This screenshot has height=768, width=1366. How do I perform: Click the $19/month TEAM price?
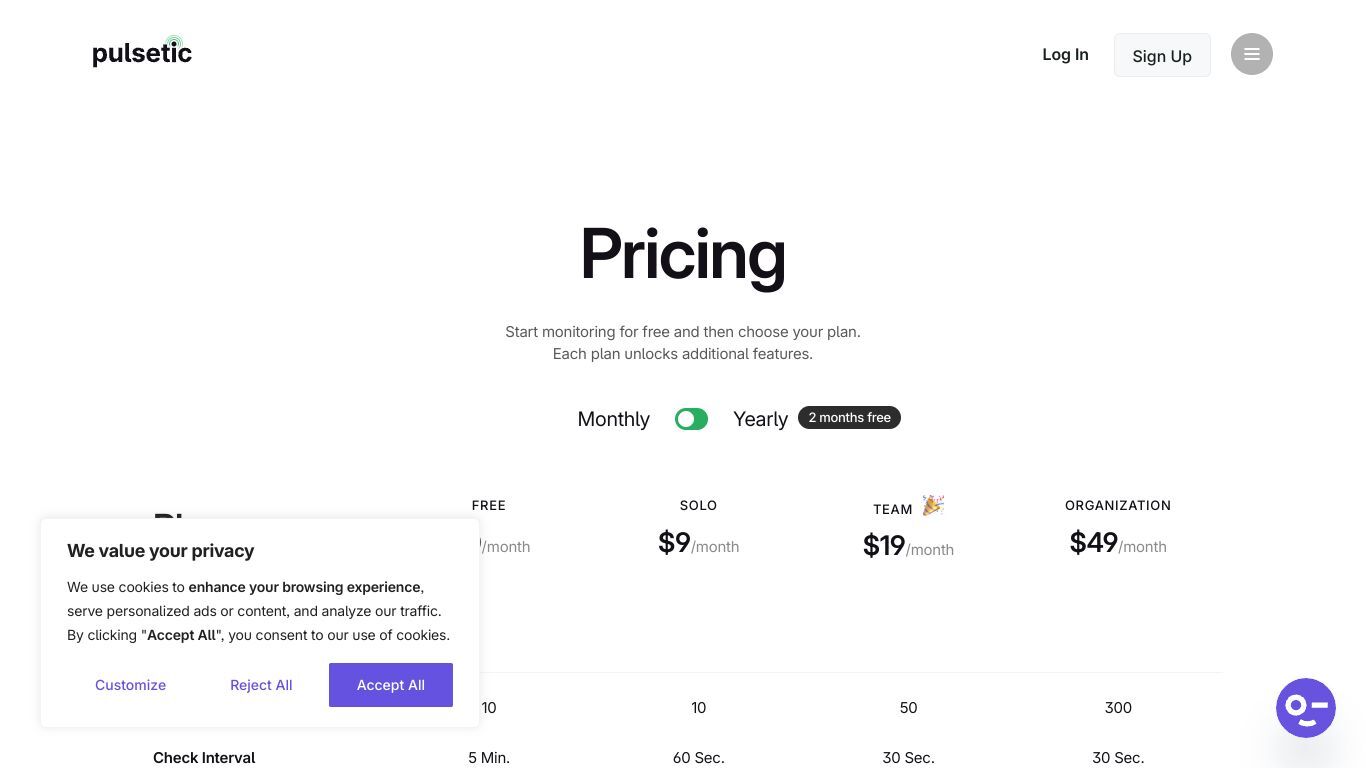pyautogui.click(x=908, y=546)
